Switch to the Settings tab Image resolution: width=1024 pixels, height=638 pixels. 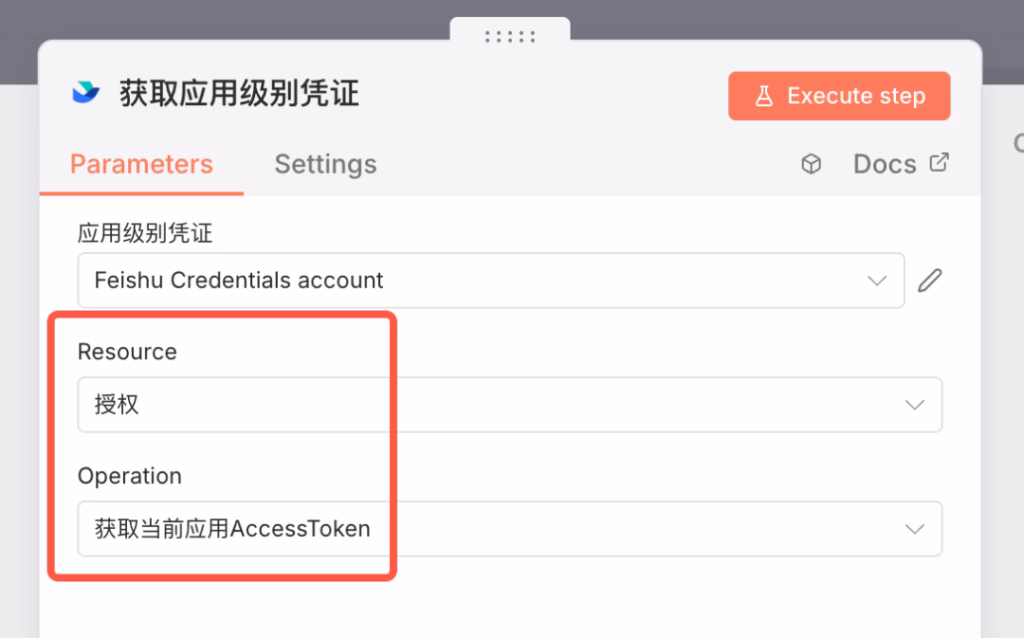[x=325, y=164]
